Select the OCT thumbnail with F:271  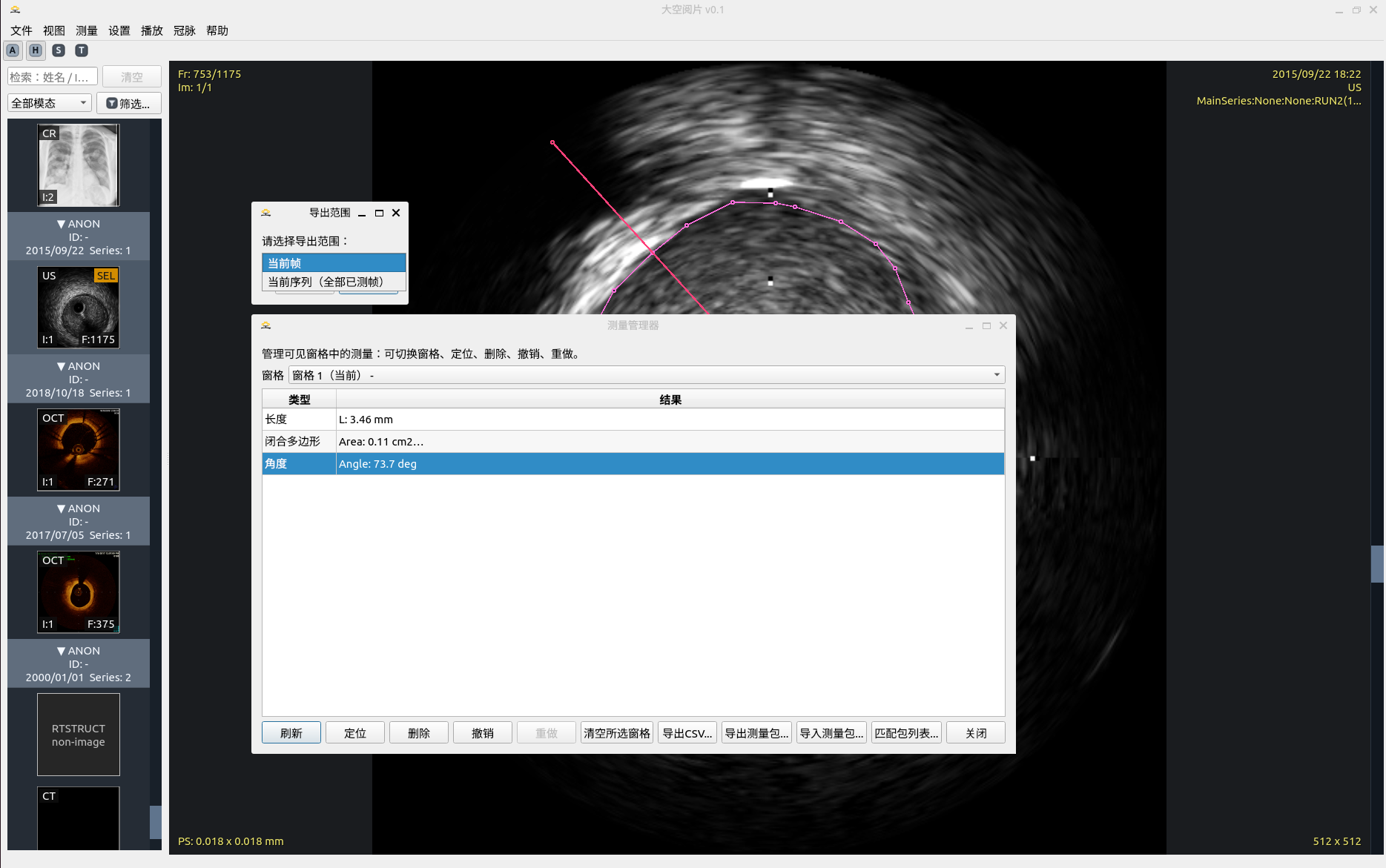point(79,450)
